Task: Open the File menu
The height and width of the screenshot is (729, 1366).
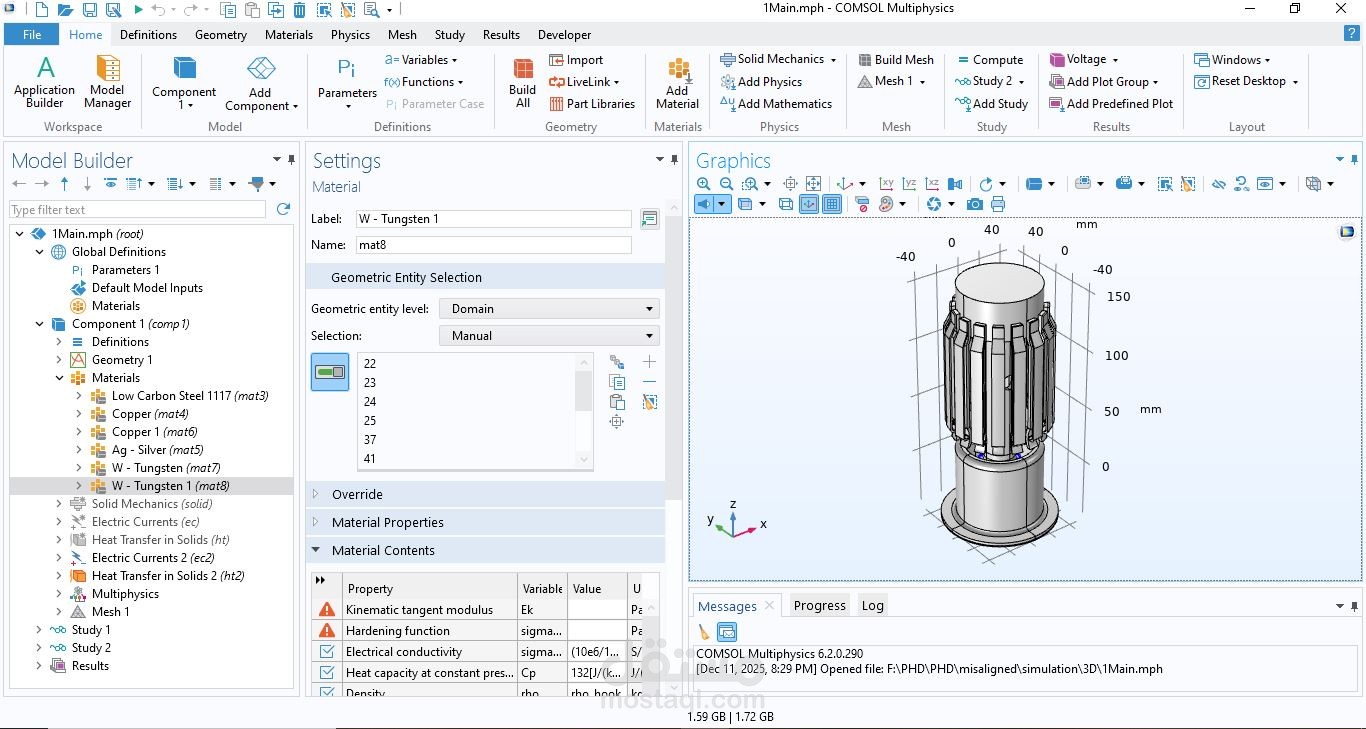Action: tap(32, 34)
